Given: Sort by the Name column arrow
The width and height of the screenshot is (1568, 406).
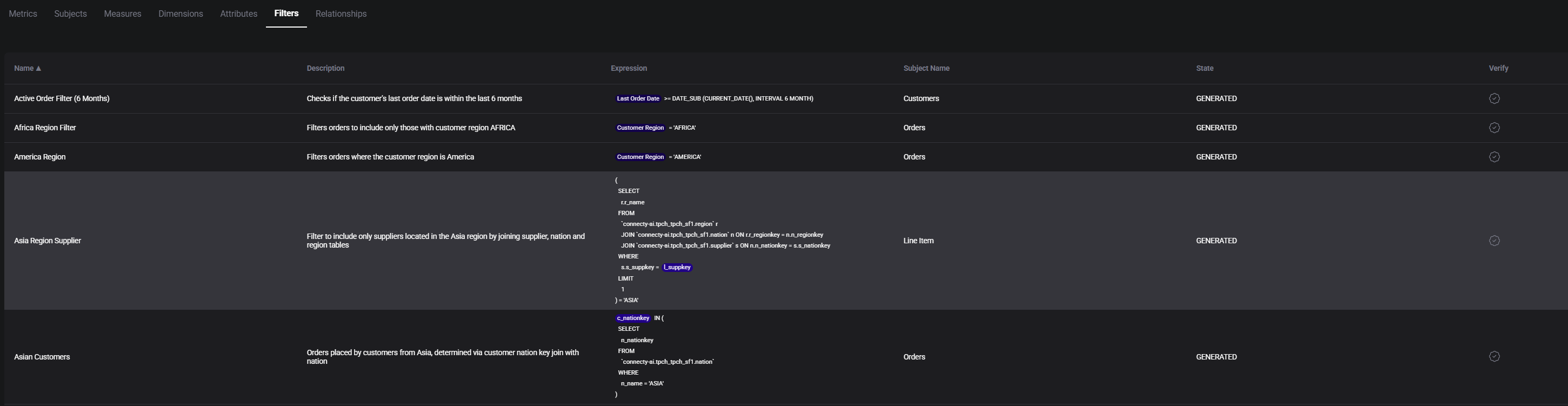Looking at the screenshot, I should pos(38,68).
